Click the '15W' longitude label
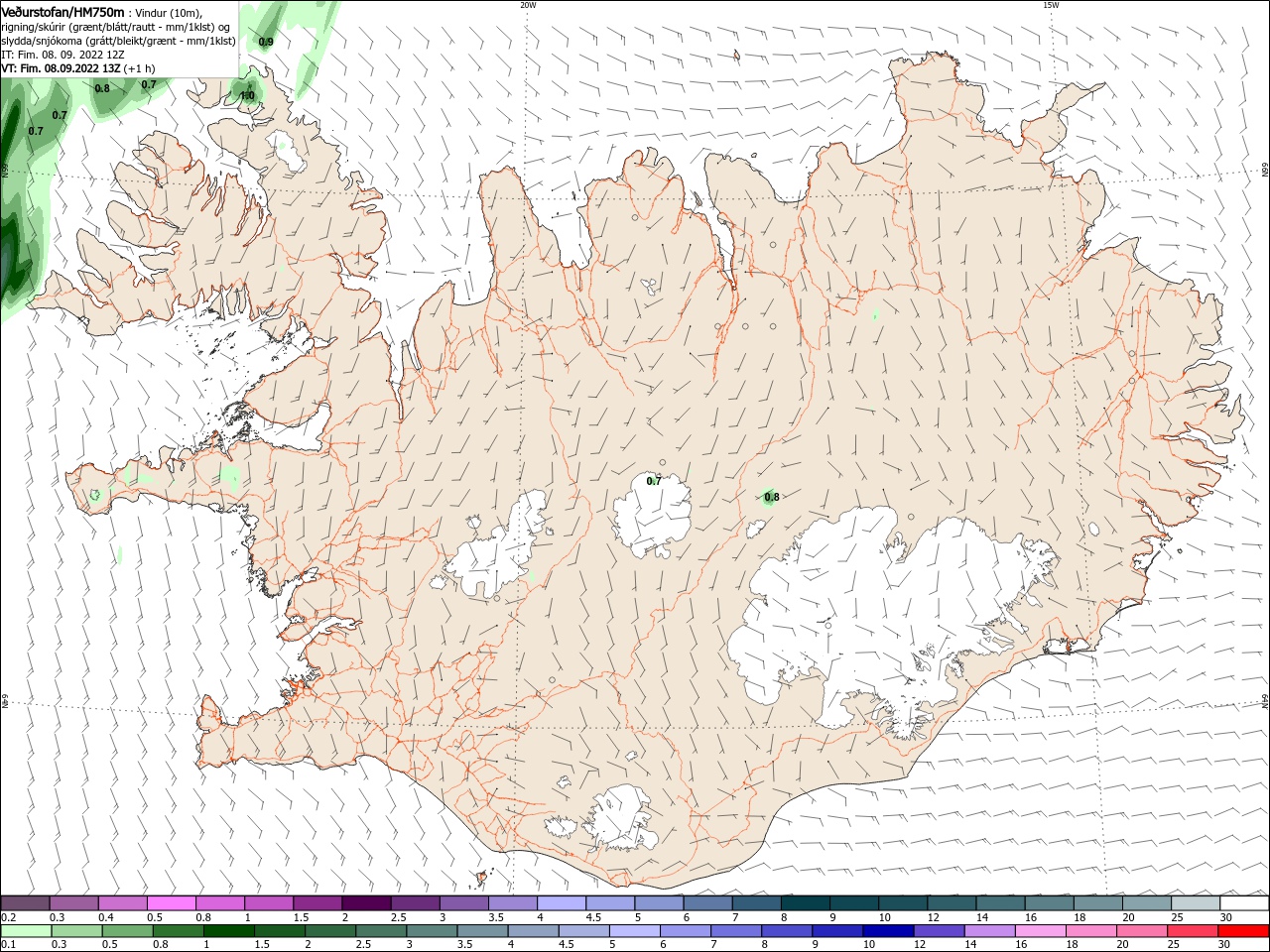The width and height of the screenshot is (1270, 952). click(1051, 5)
